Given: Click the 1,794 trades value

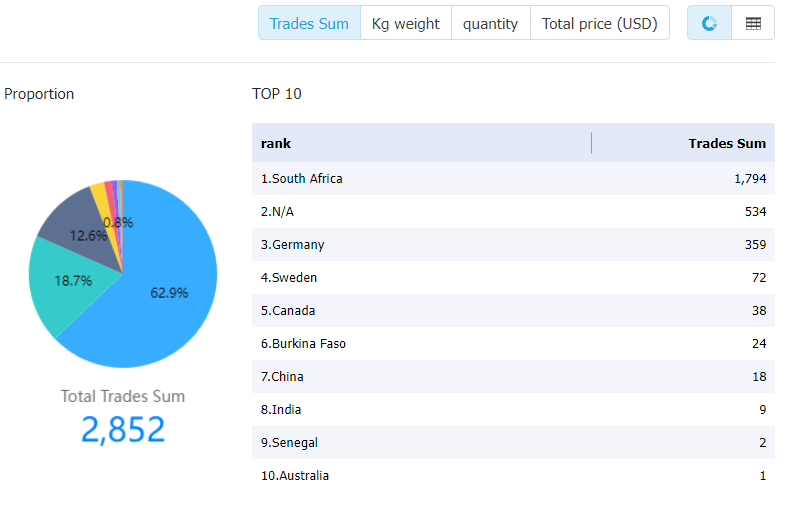Looking at the screenshot, I should pyautogui.click(x=750, y=179).
